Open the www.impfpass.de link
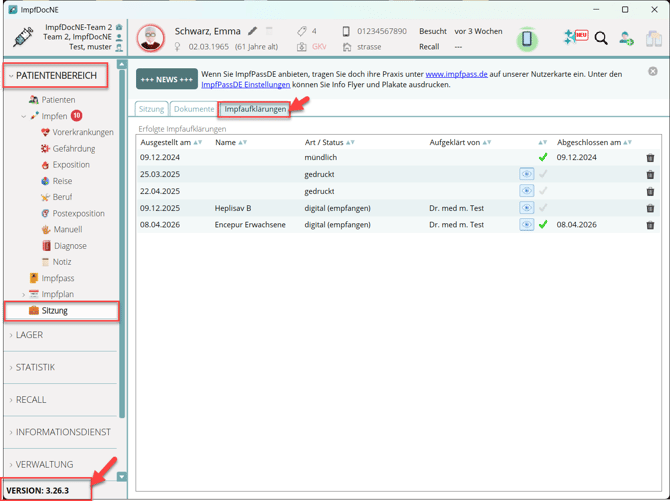Viewport: 670px width, 501px height. (x=456, y=74)
